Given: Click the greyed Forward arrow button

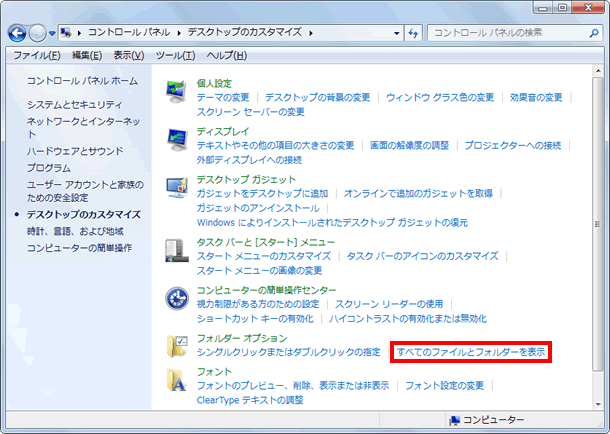Looking at the screenshot, I should click(37, 33).
